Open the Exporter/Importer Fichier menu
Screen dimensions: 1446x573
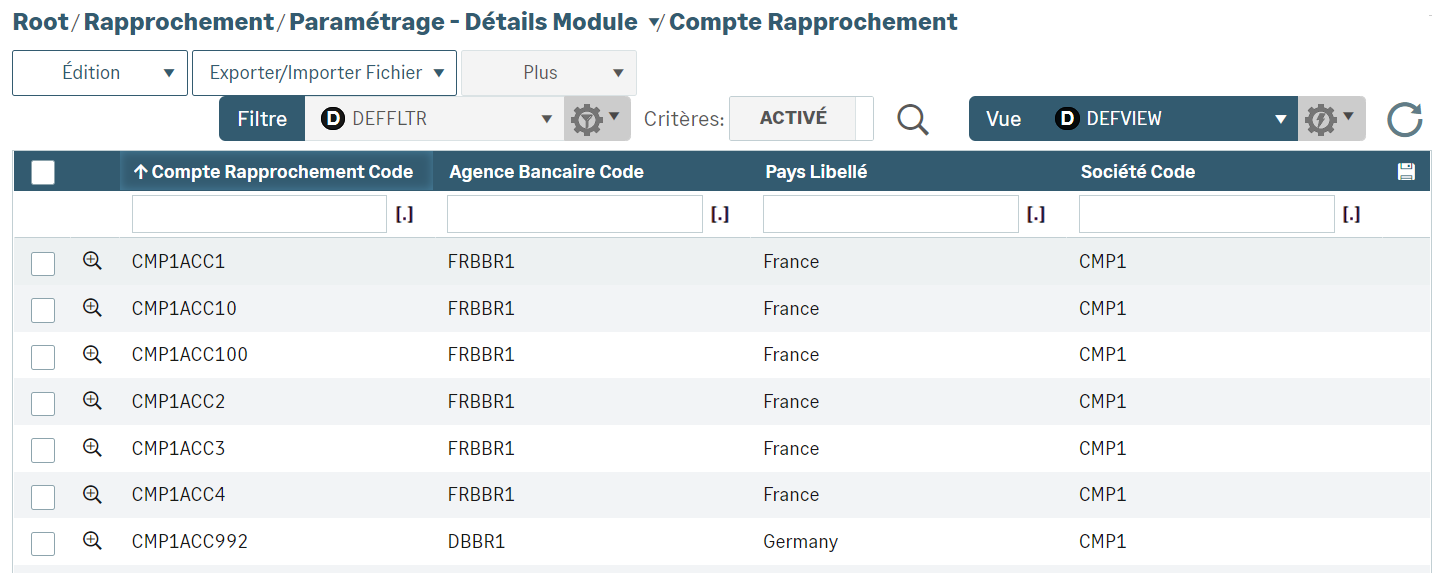324,73
